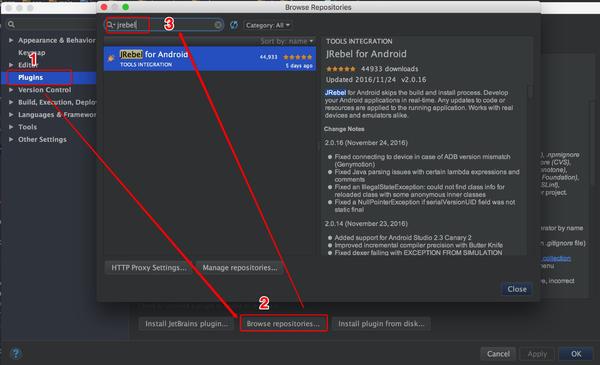
Task: Click Install plugin from disk button
Action: 381,324
